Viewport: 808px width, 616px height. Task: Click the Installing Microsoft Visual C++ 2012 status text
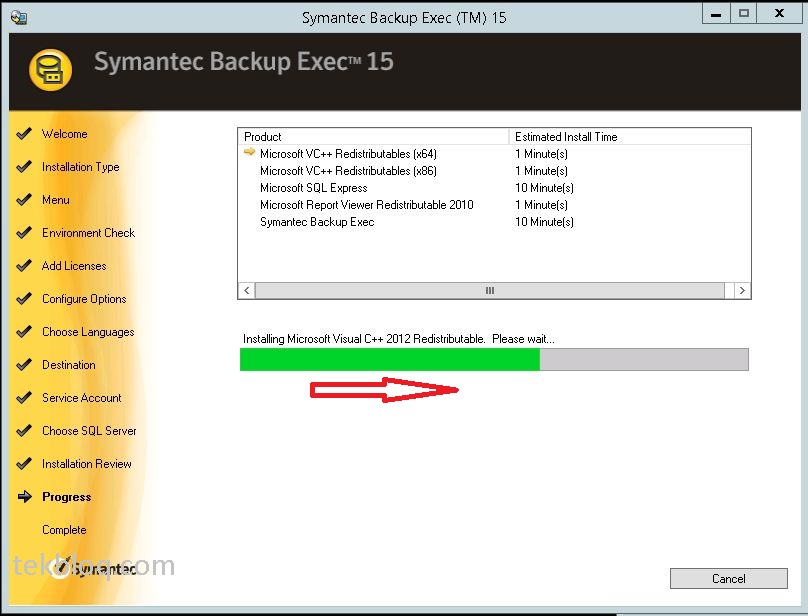click(398, 339)
